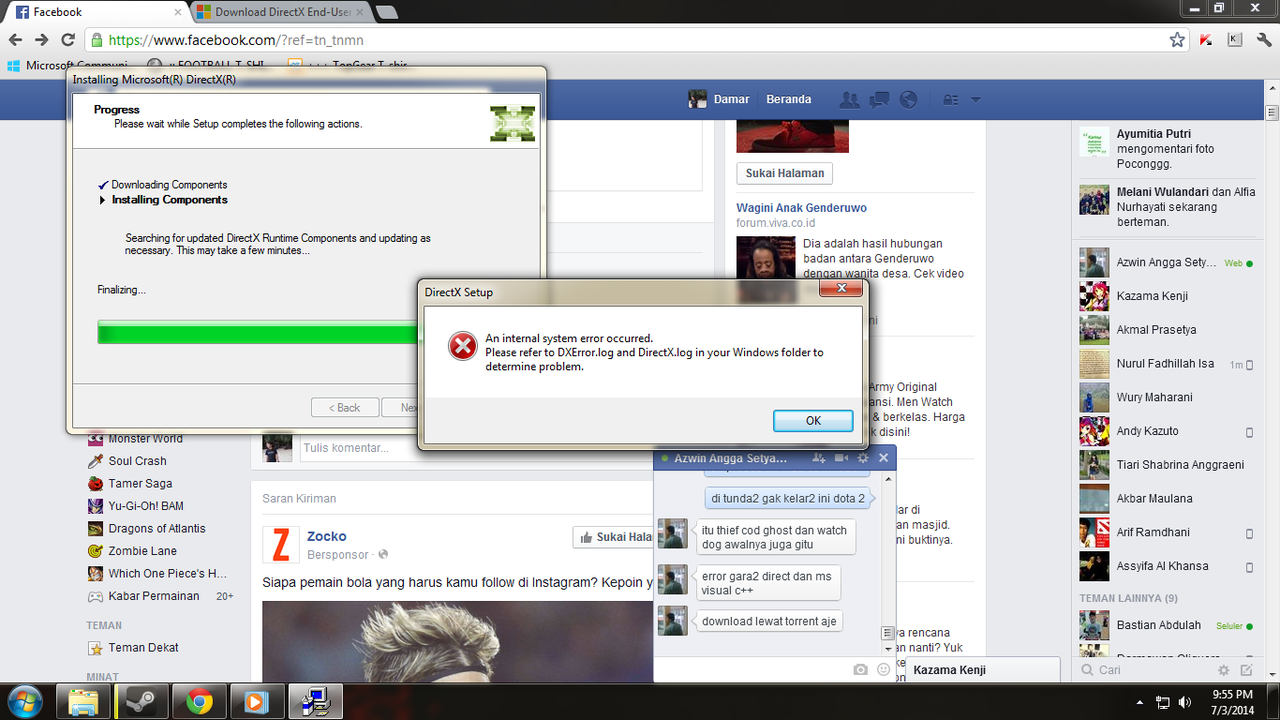Click Back in the DirectX installer window
The width and height of the screenshot is (1280, 720).
point(345,407)
